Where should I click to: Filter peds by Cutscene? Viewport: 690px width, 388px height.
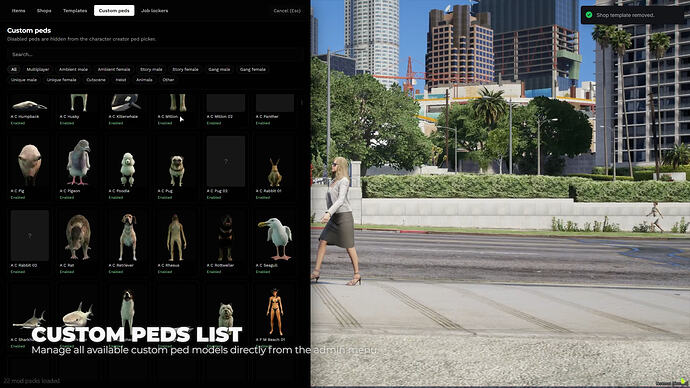pyautogui.click(x=96, y=80)
